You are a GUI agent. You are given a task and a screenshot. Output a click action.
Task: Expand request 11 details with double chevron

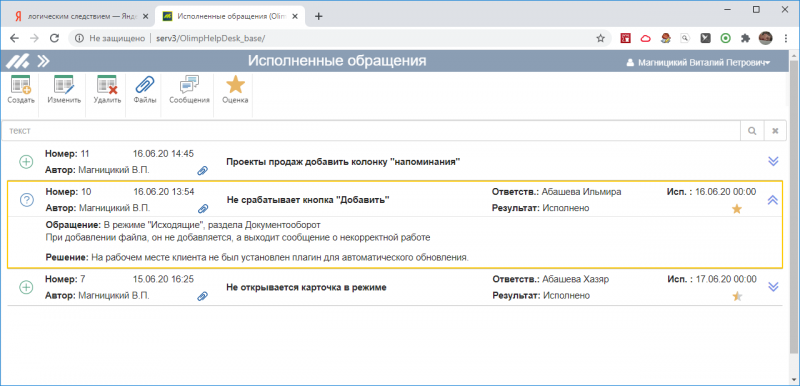tap(773, 161)
